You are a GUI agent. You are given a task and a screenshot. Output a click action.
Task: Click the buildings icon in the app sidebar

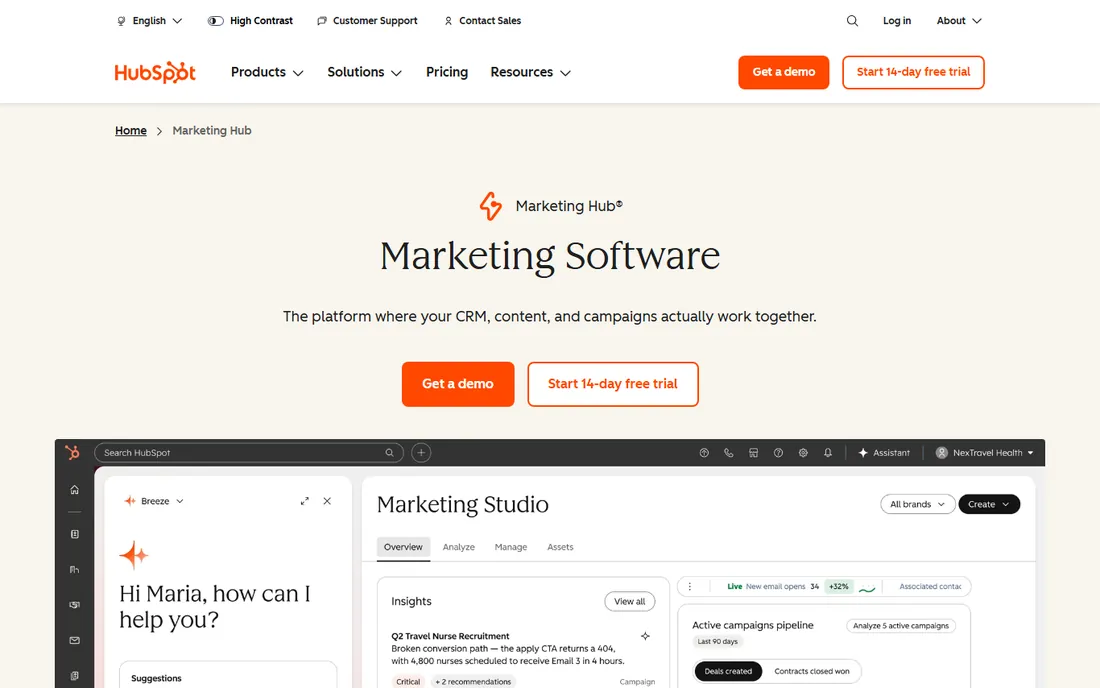(x=74, y=569)
